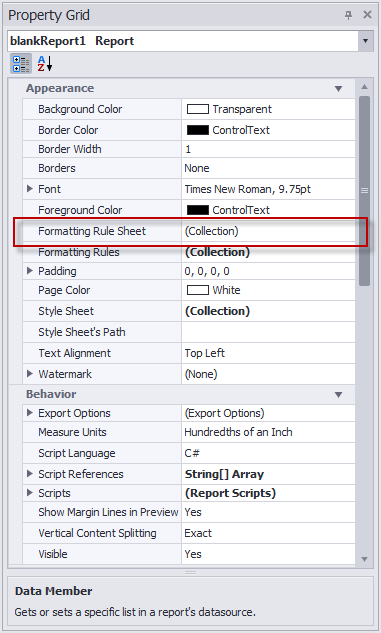Expand the Export Options property
The width and height of the screenshot is (381, 633).
[x=30, y=413]
